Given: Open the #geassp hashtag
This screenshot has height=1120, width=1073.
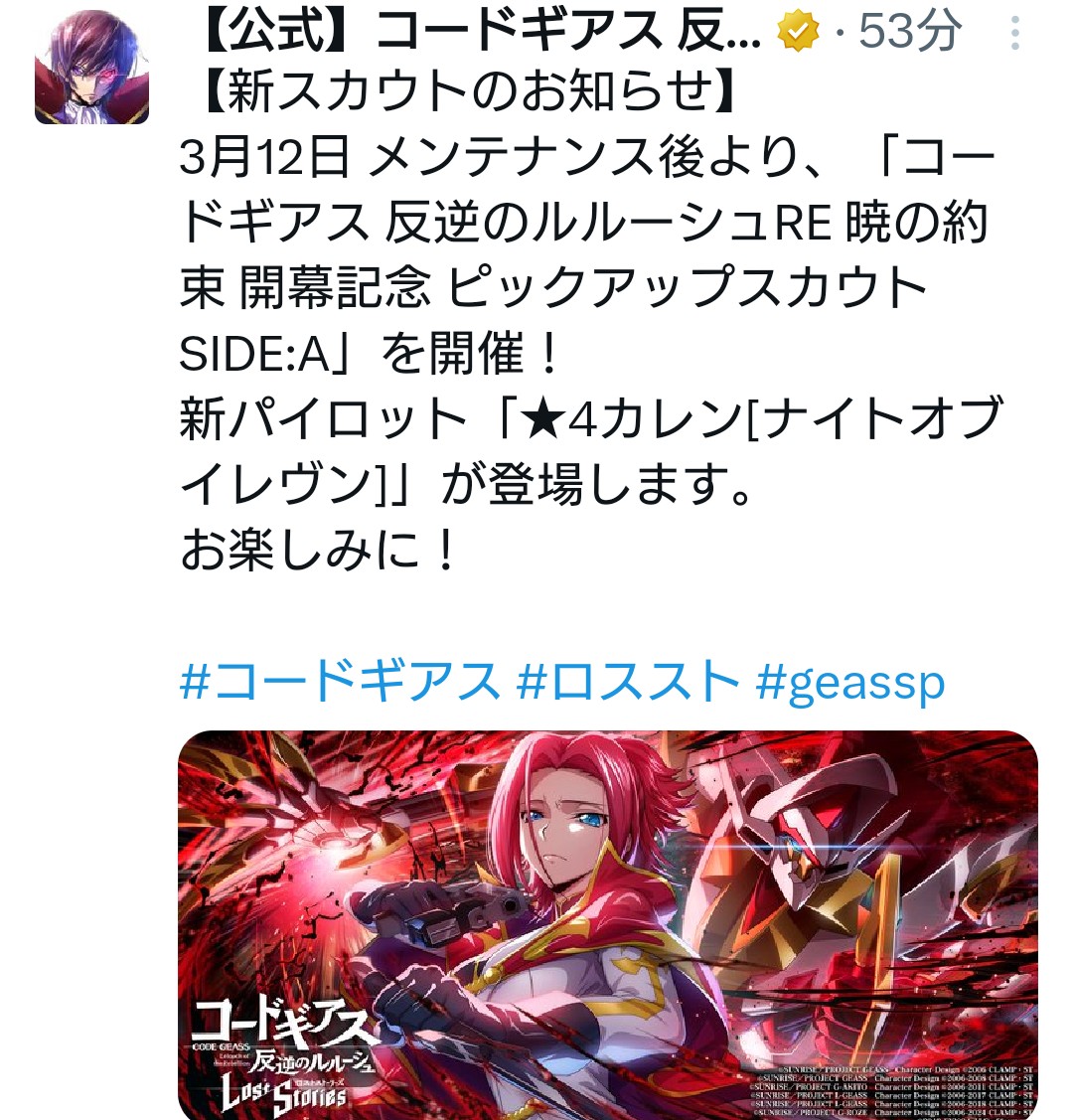Looking at the screenshot, I should [850, 682].
